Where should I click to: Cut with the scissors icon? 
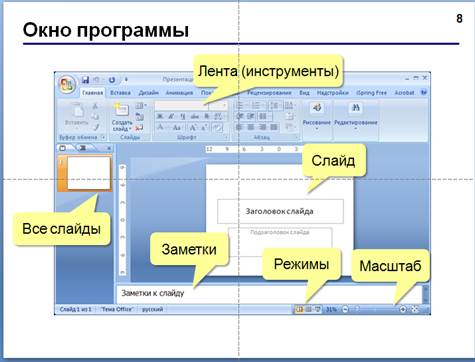(95, 106)
